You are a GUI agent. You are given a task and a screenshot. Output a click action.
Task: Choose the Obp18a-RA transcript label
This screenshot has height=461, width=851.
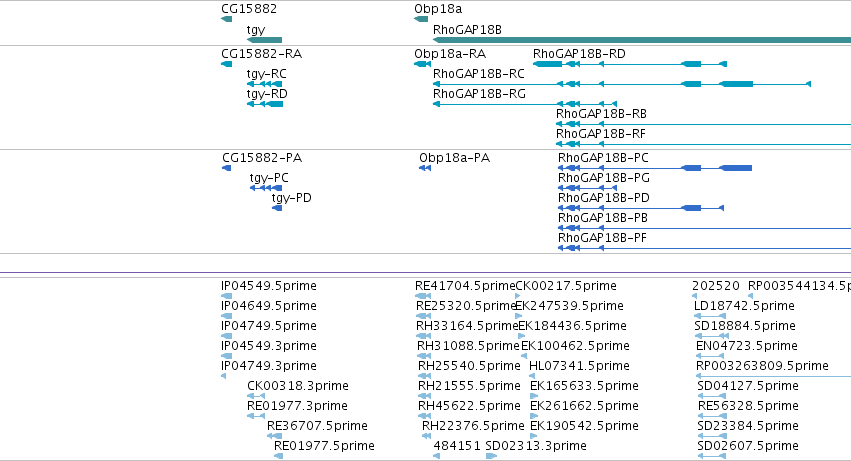pos(450,54)
